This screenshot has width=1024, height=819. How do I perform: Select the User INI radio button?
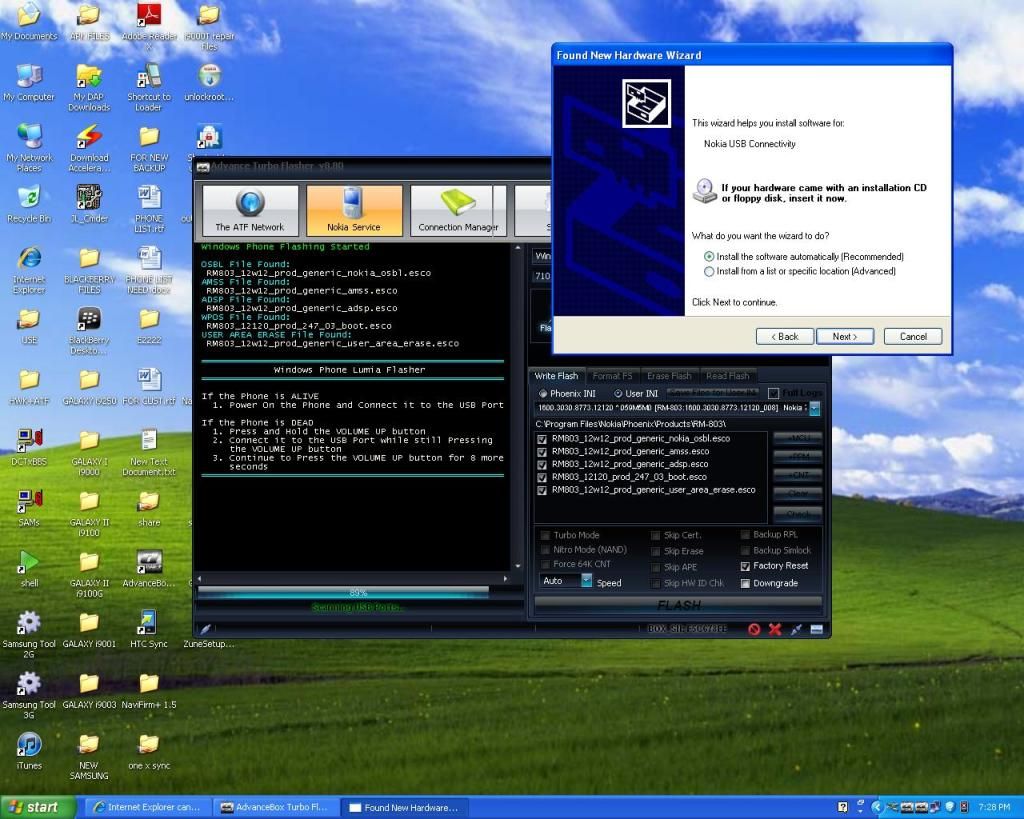618,394
